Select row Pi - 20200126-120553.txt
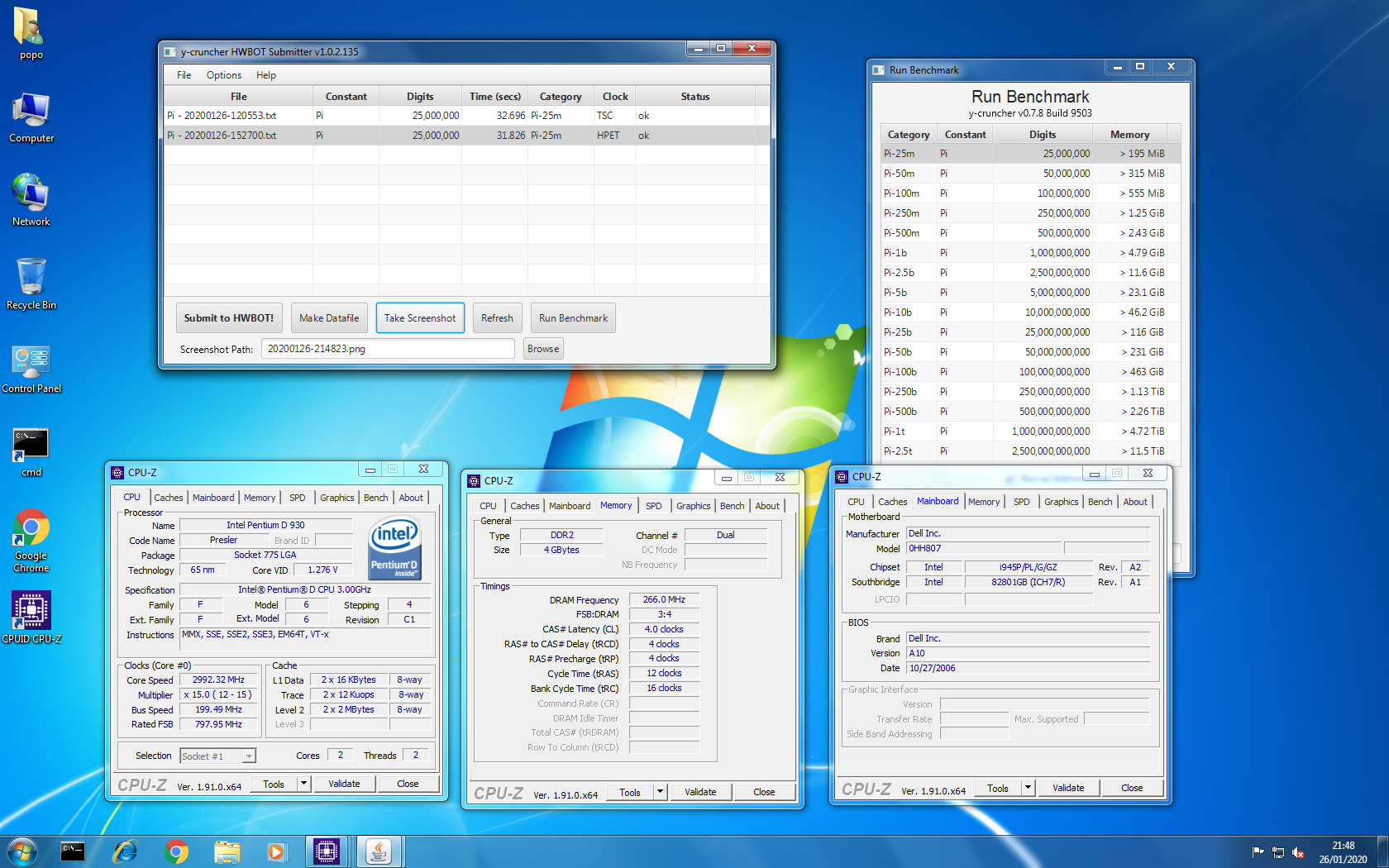The height and width of the screenshot is (868, 1389). [467, 116]
